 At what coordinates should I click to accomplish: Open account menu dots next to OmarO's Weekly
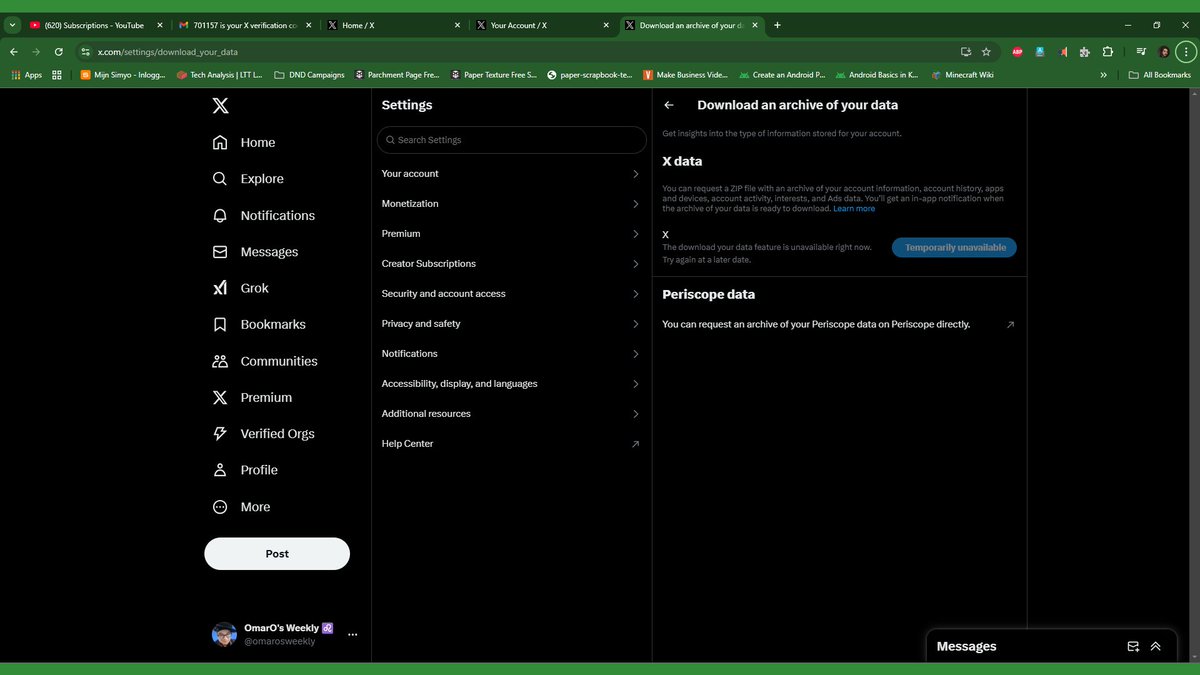pyautogui.click(x=352, y=635)
